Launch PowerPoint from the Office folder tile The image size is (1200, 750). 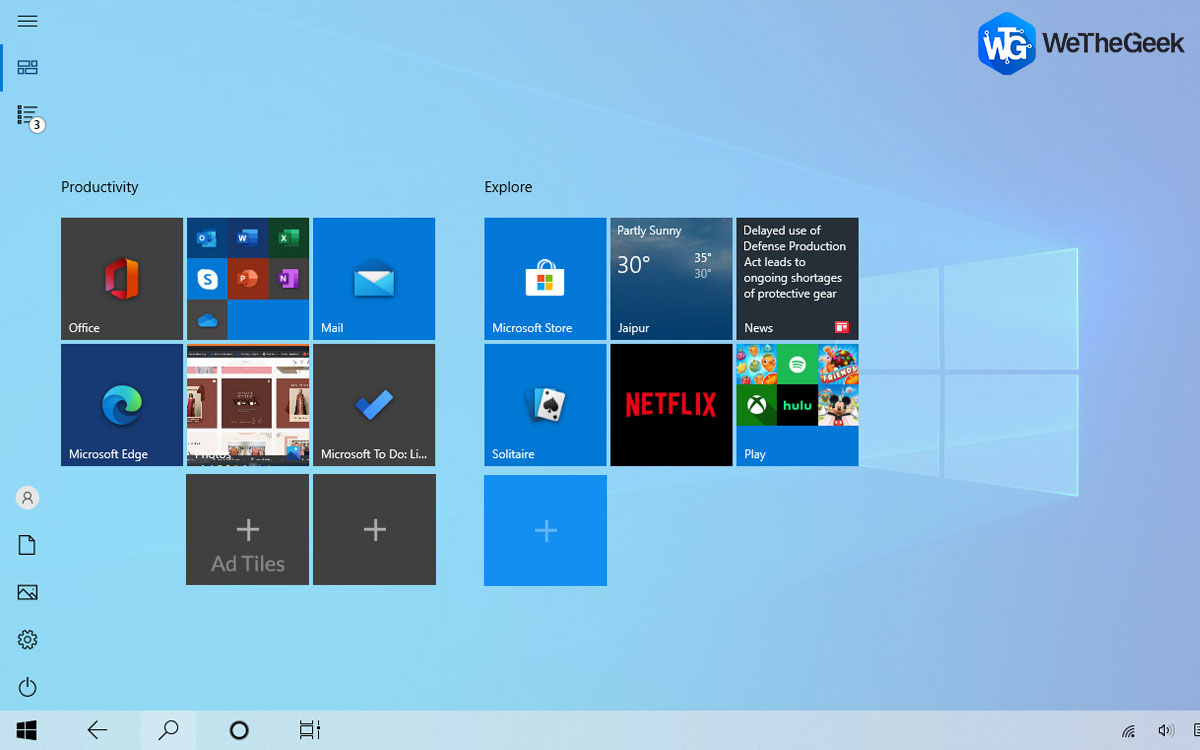click(x=248, y=279)
